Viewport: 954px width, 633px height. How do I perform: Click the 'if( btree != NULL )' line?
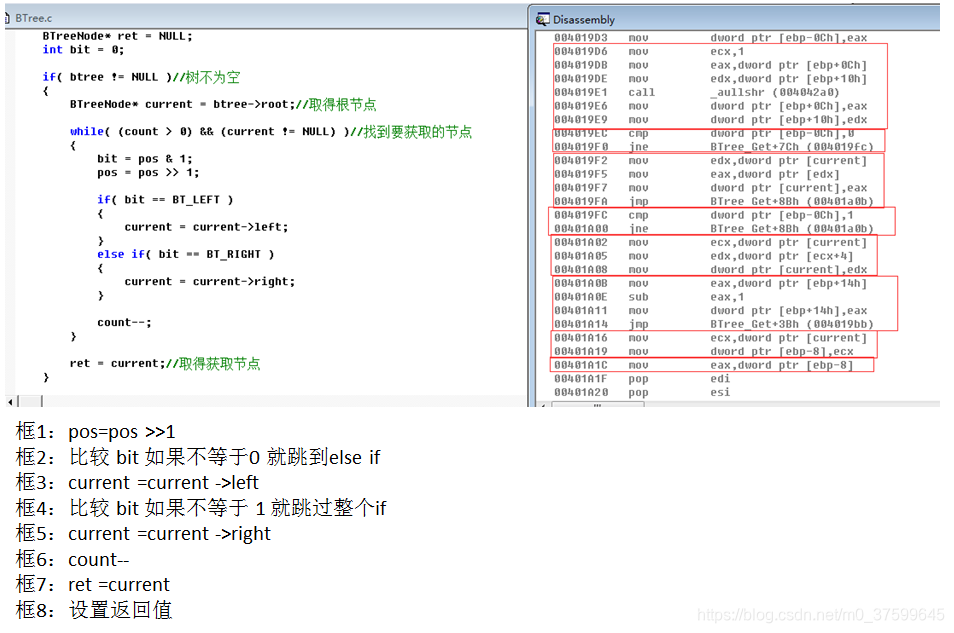(x=141, y=77)
